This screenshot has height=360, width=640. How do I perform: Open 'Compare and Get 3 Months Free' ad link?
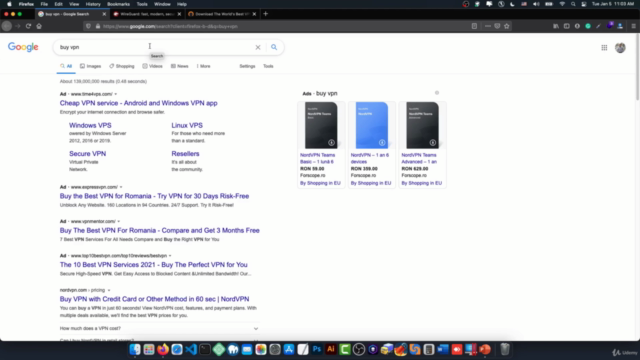click(x=160, y=230)
